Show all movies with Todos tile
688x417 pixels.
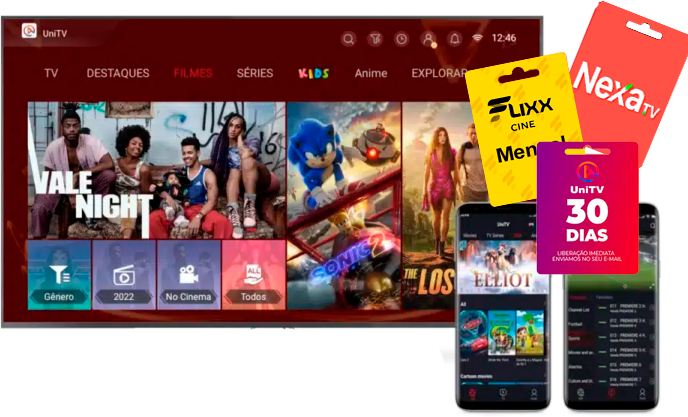pyautogui.click(x=253, y=274)
